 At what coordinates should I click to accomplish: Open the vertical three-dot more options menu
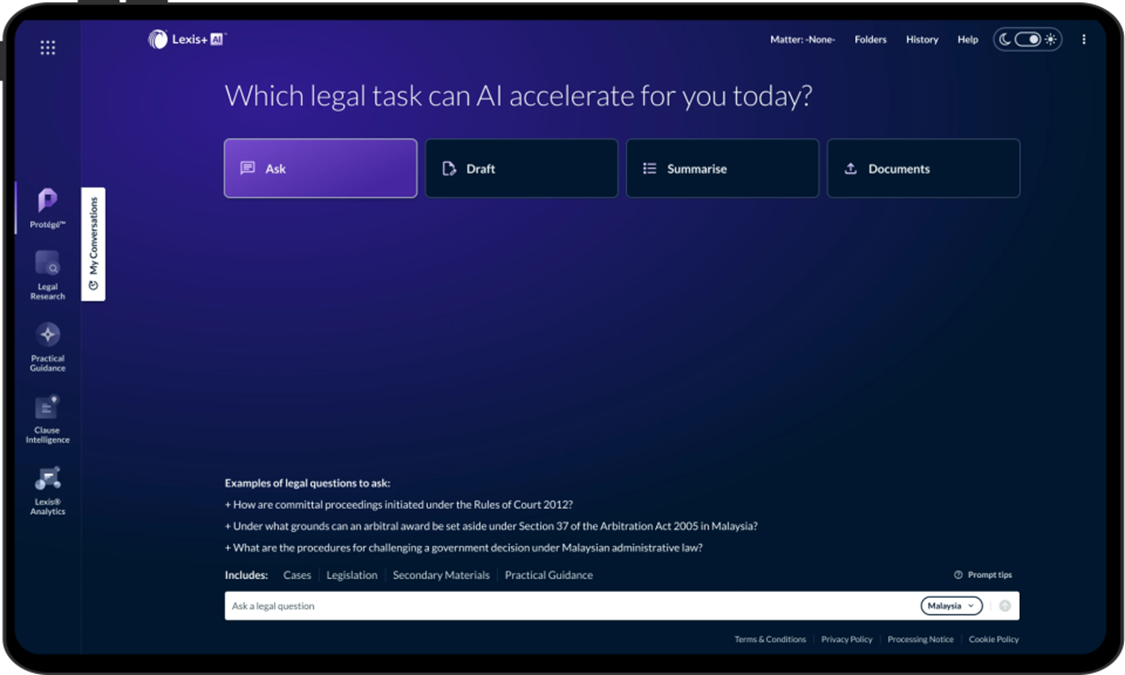[x=1083, y=40]
